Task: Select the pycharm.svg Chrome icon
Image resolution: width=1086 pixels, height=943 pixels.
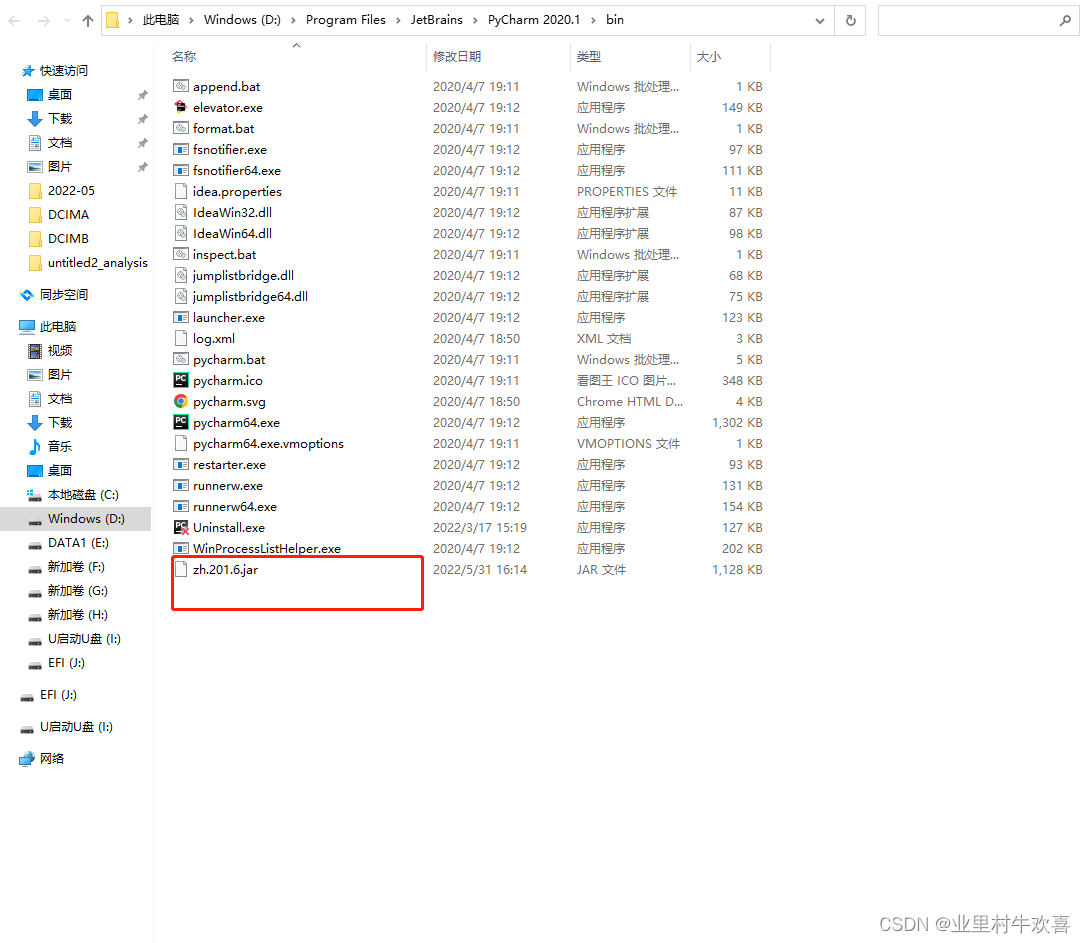Action: click(x=181, y=402)
